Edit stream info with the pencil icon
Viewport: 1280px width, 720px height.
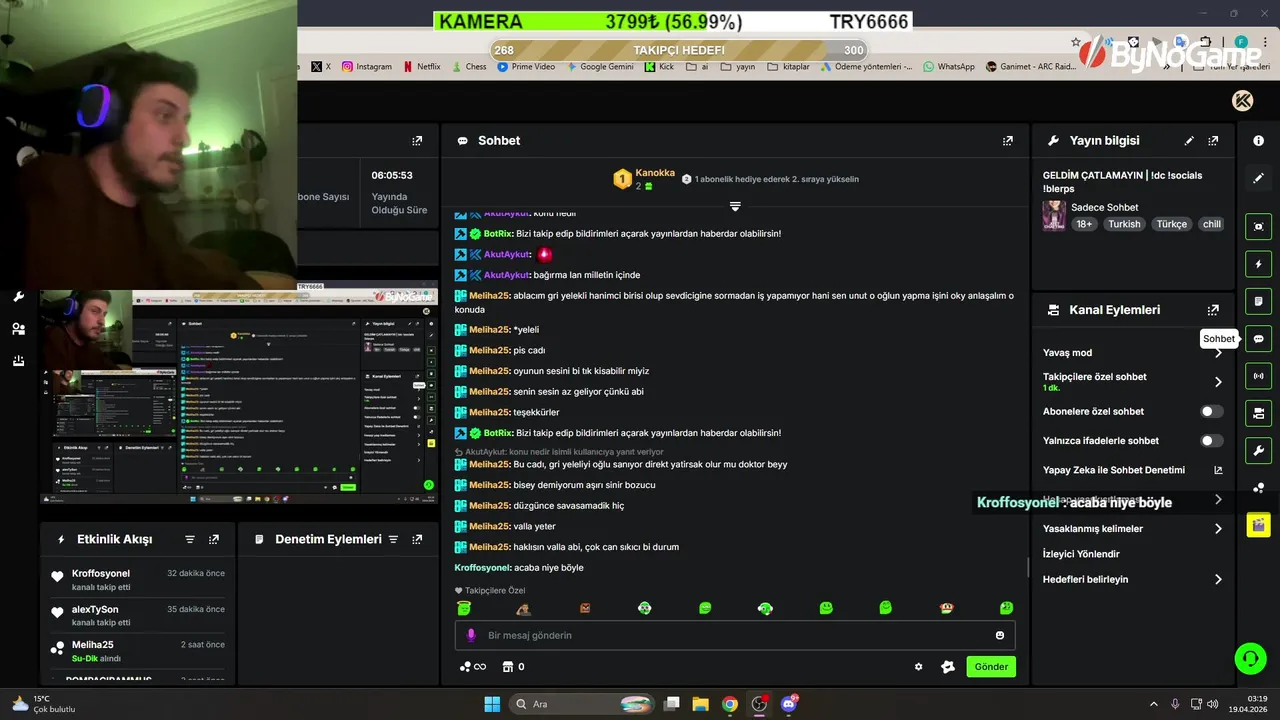[1189, 141]
